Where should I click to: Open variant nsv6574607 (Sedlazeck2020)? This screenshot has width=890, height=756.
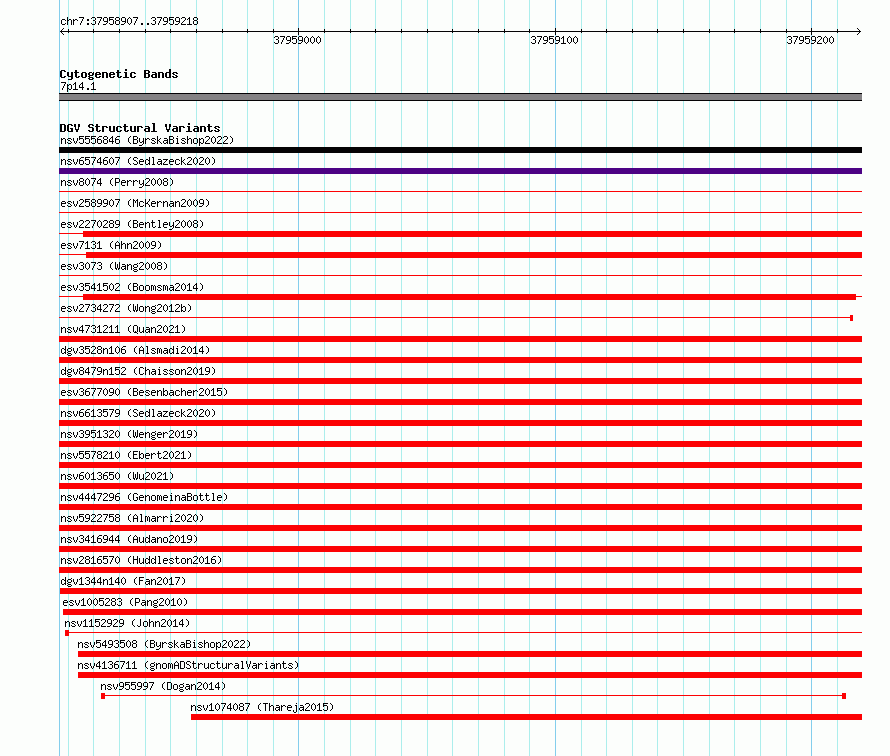point(138,161)
